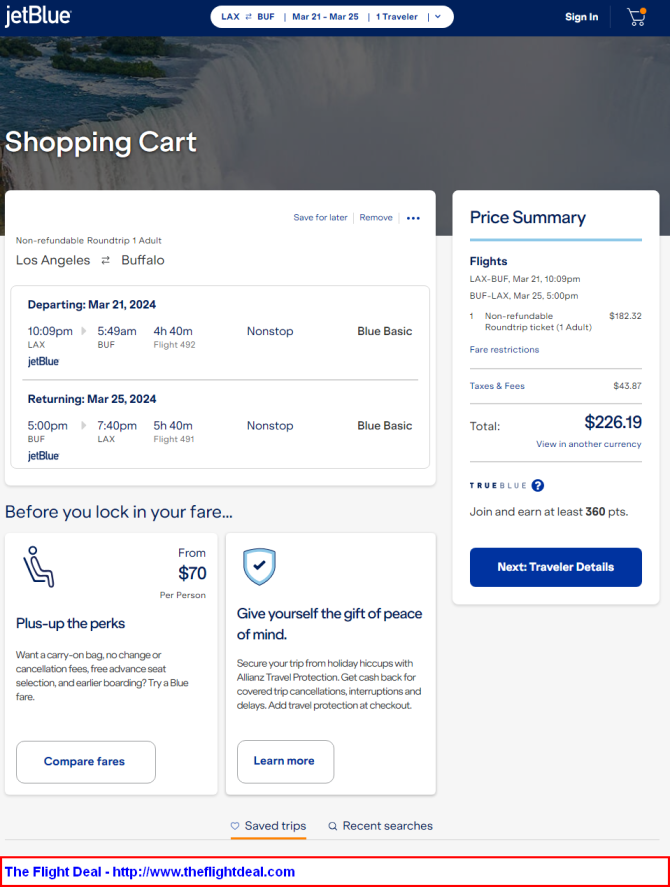Click the Learn more button
This screenshot has height=887, width=670.
[285, 761]
